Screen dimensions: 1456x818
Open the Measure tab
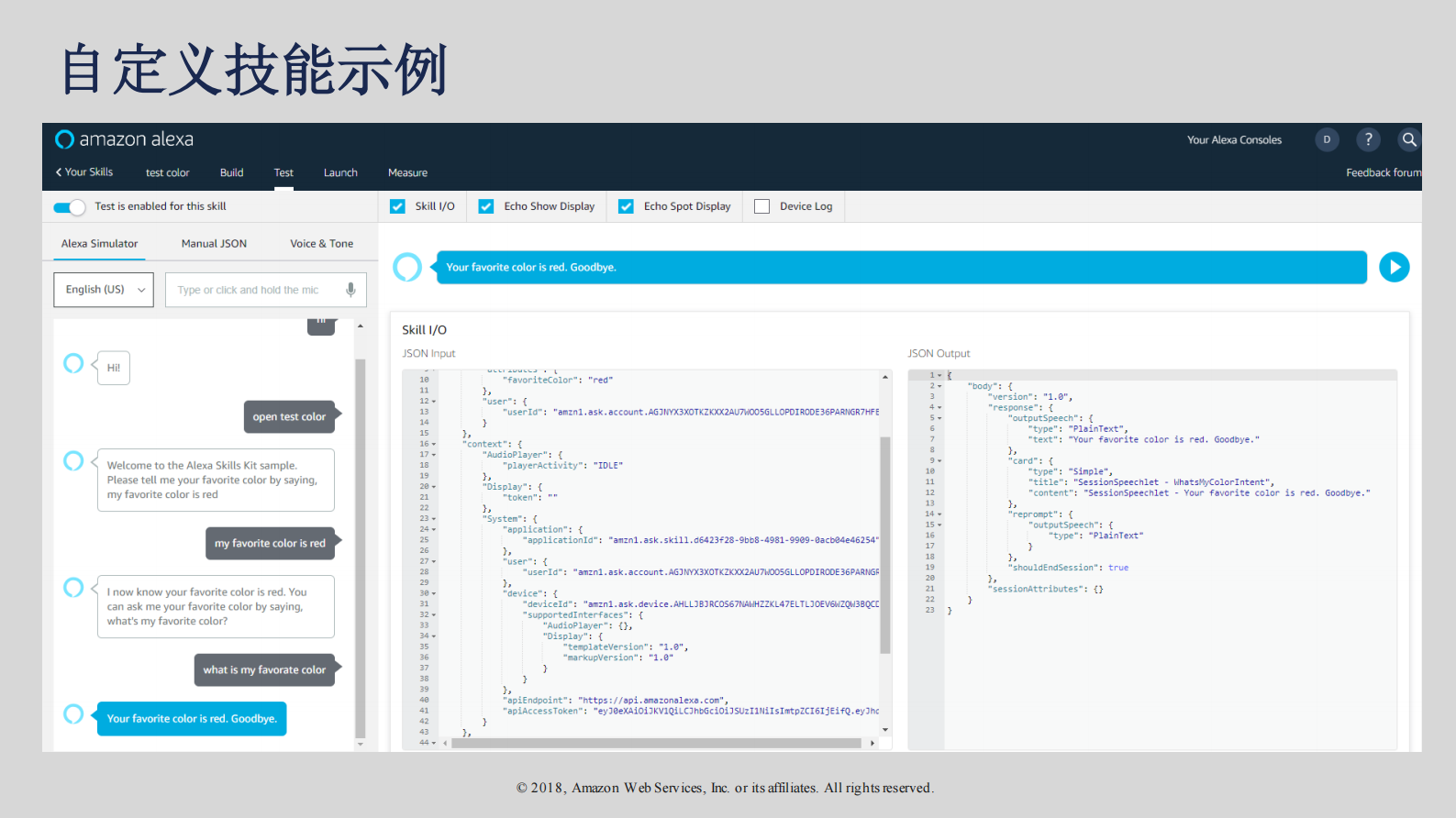click(x=407, y=172)
